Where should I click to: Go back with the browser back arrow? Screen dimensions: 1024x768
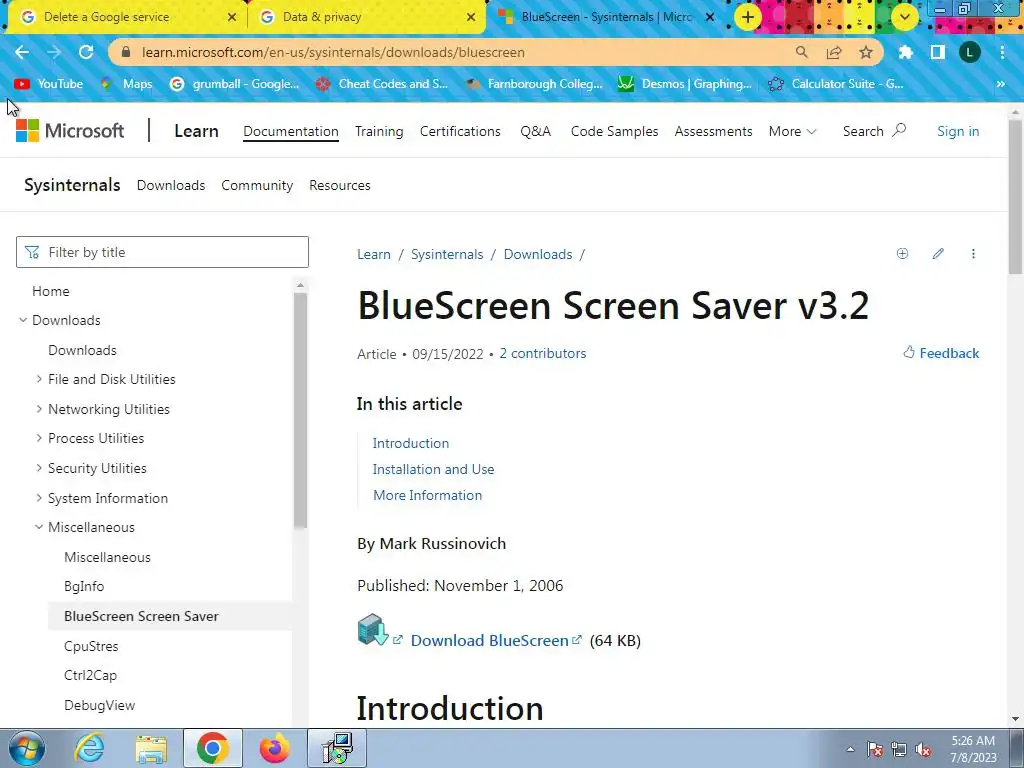(x=22, y=52)
